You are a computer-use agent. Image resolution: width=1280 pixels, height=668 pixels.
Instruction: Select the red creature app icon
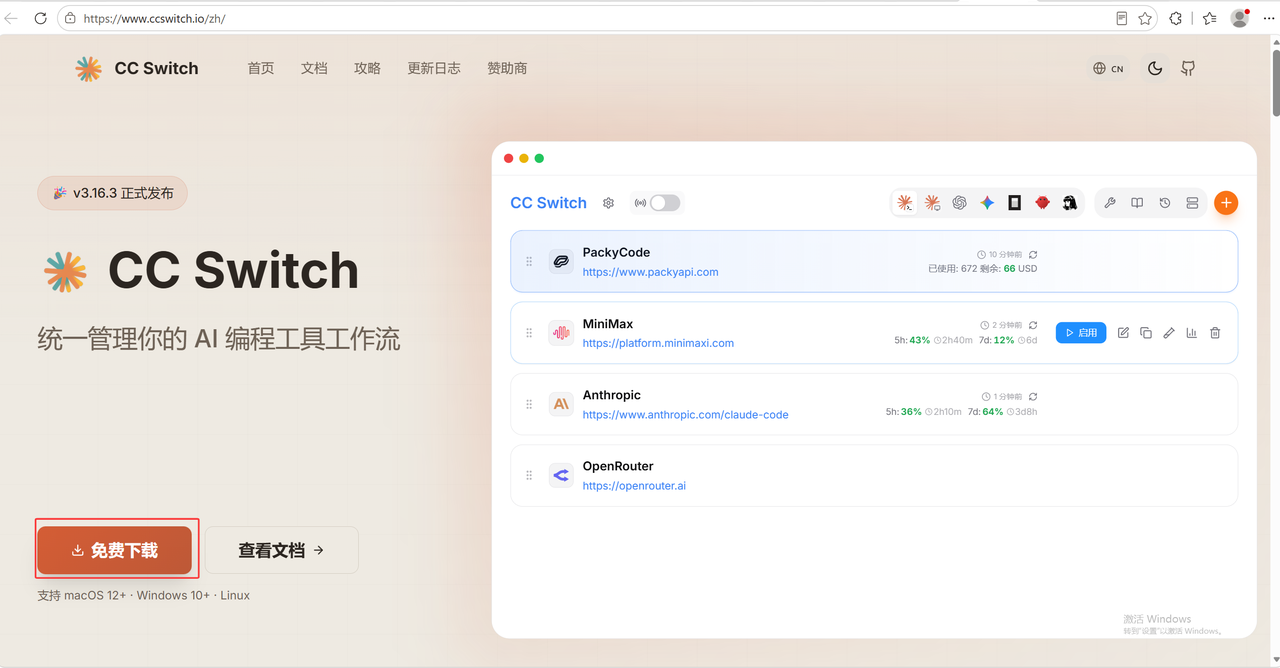(1042, 203)
